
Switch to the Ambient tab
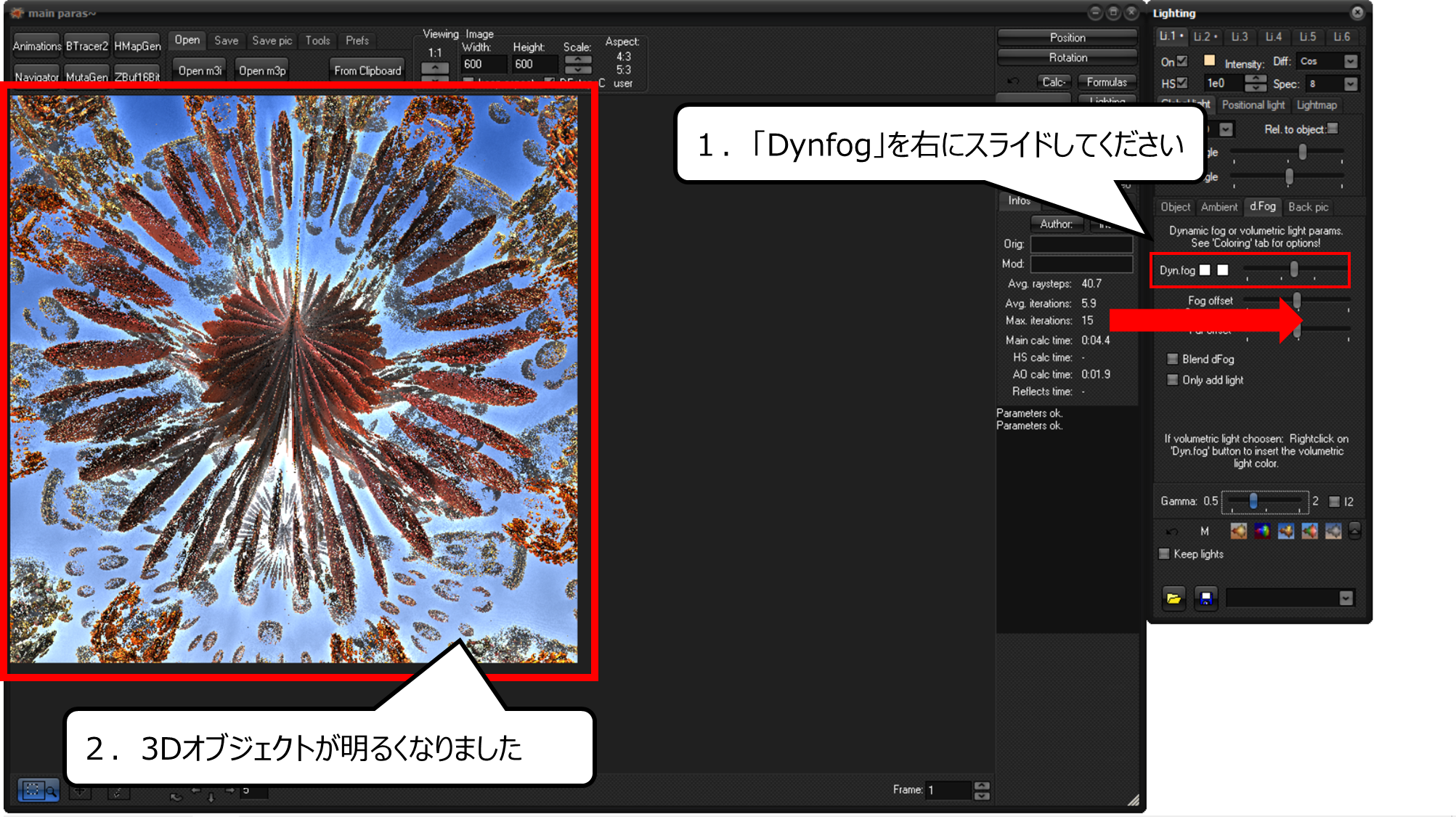1219,207
